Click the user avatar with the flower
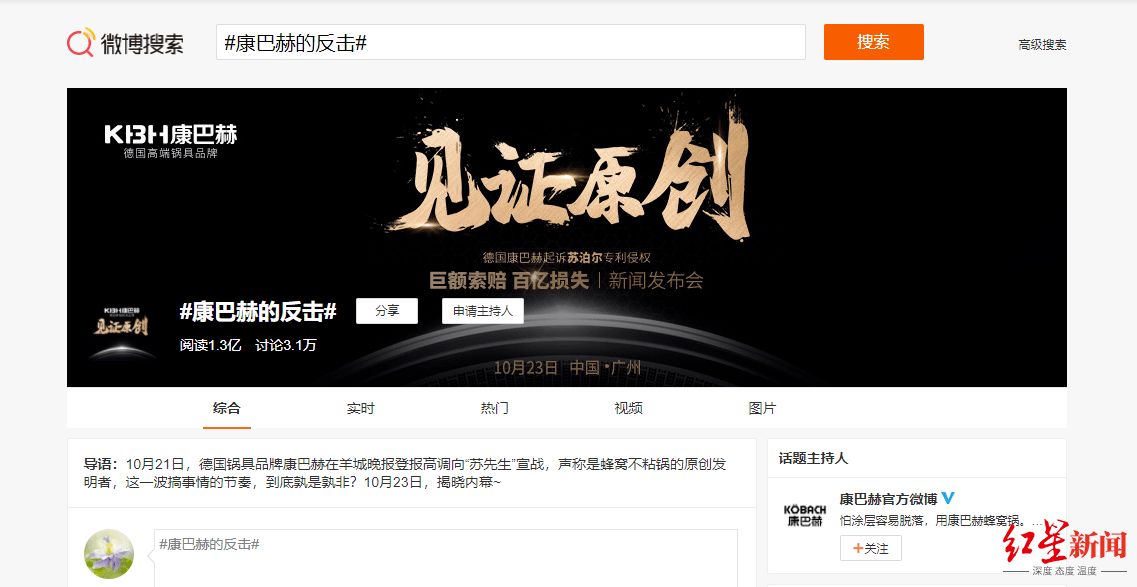1137x587 pixels. click(109, 554)
